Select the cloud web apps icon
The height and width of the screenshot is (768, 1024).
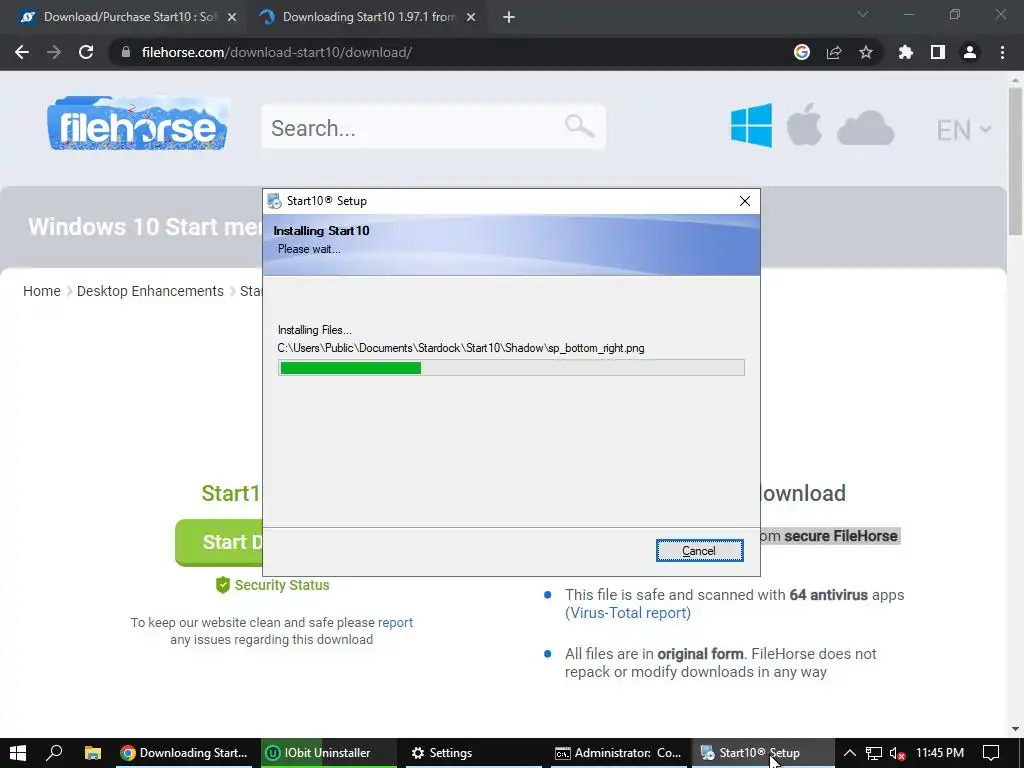coord(865,127)
